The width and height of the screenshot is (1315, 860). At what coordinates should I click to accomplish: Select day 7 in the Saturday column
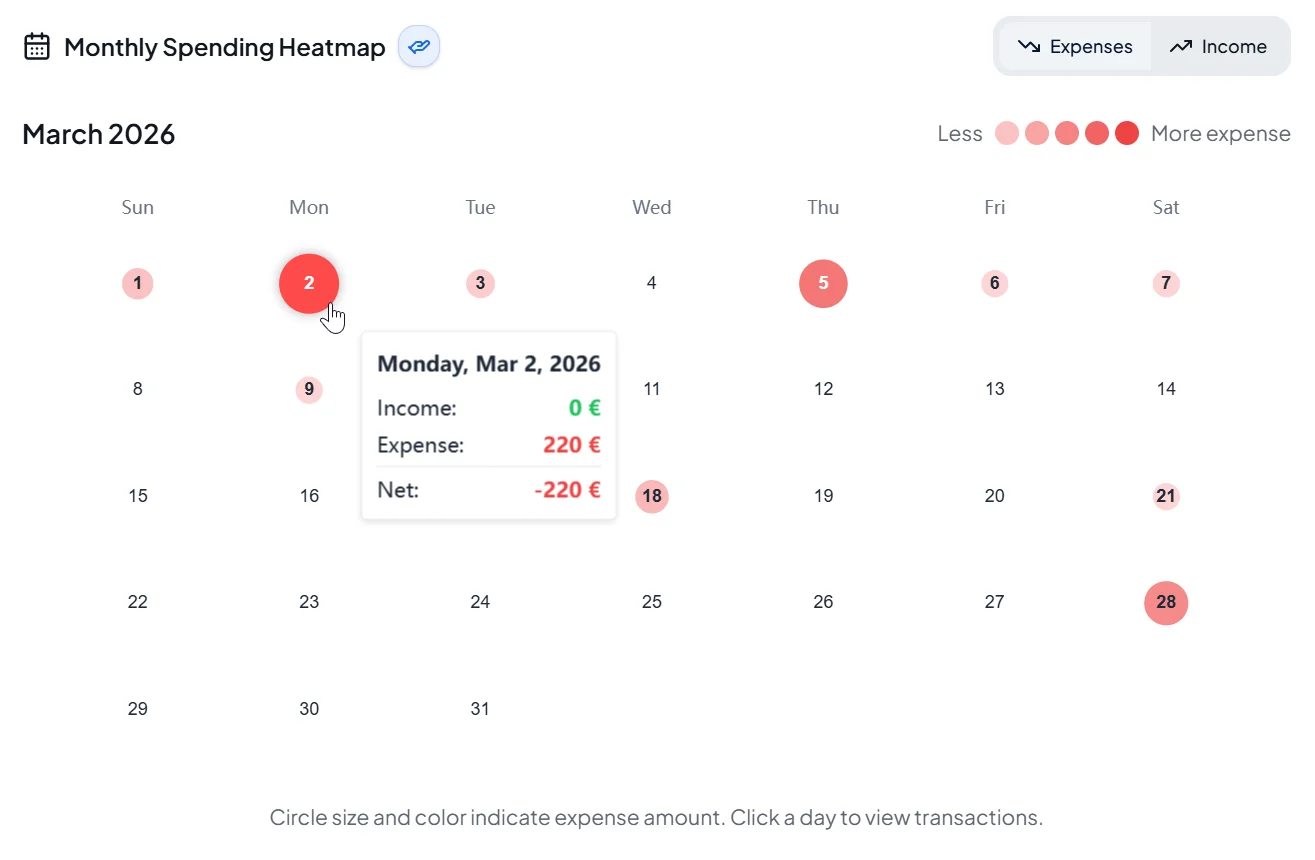point(1165,283)
